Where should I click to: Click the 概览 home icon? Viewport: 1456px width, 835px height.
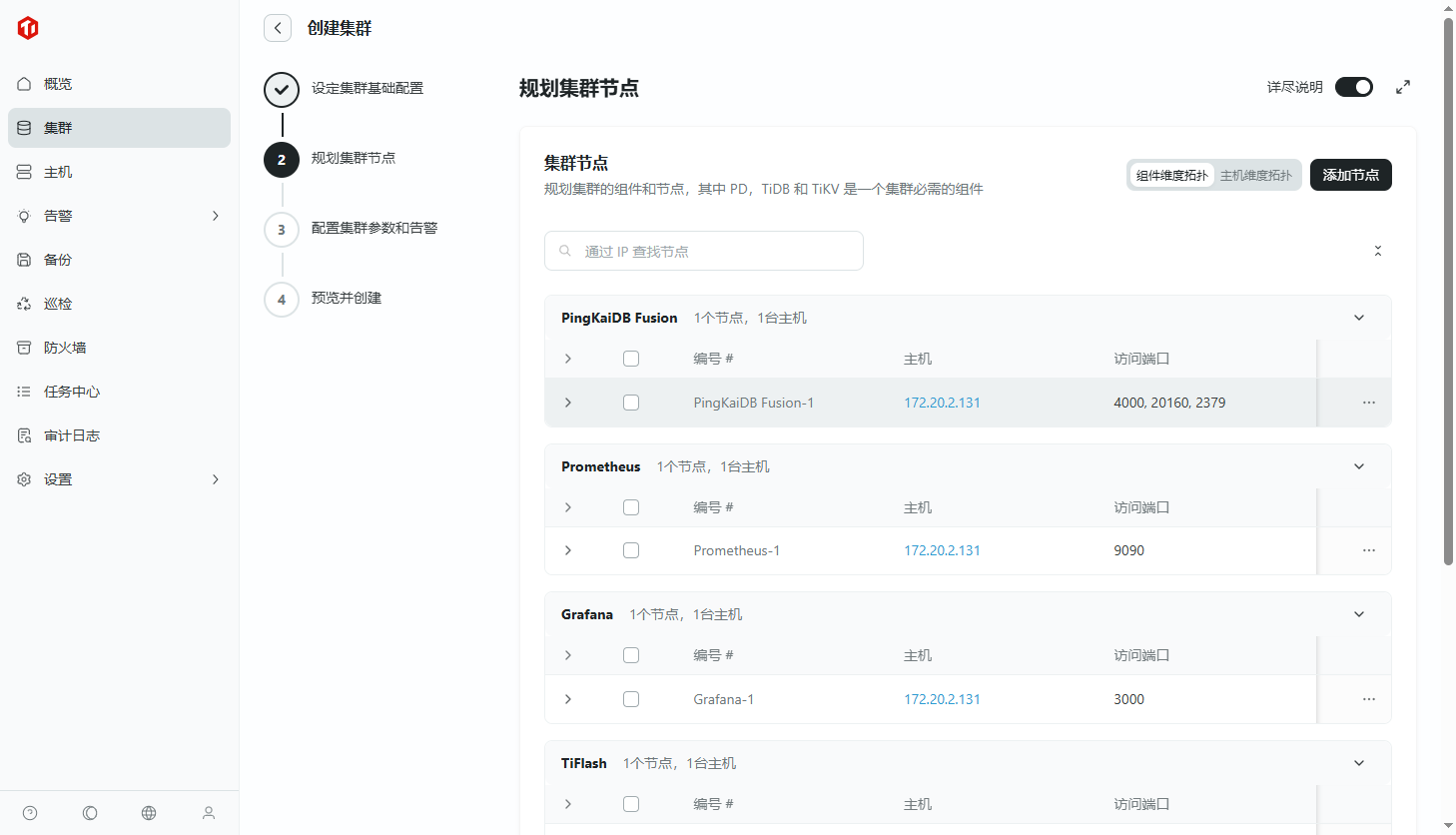(24, 84)
